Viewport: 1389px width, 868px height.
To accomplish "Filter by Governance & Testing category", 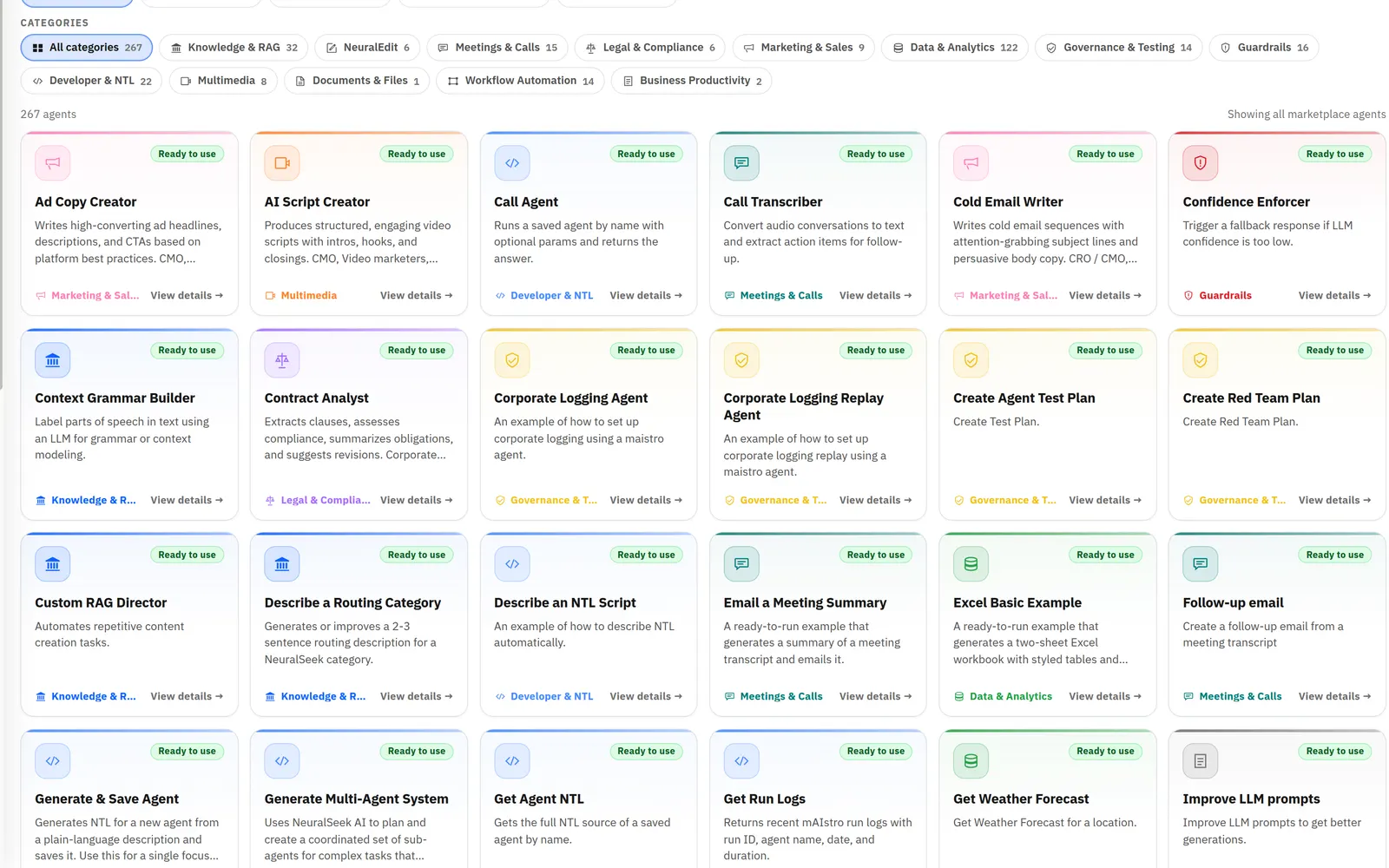I will (1119, 48).
